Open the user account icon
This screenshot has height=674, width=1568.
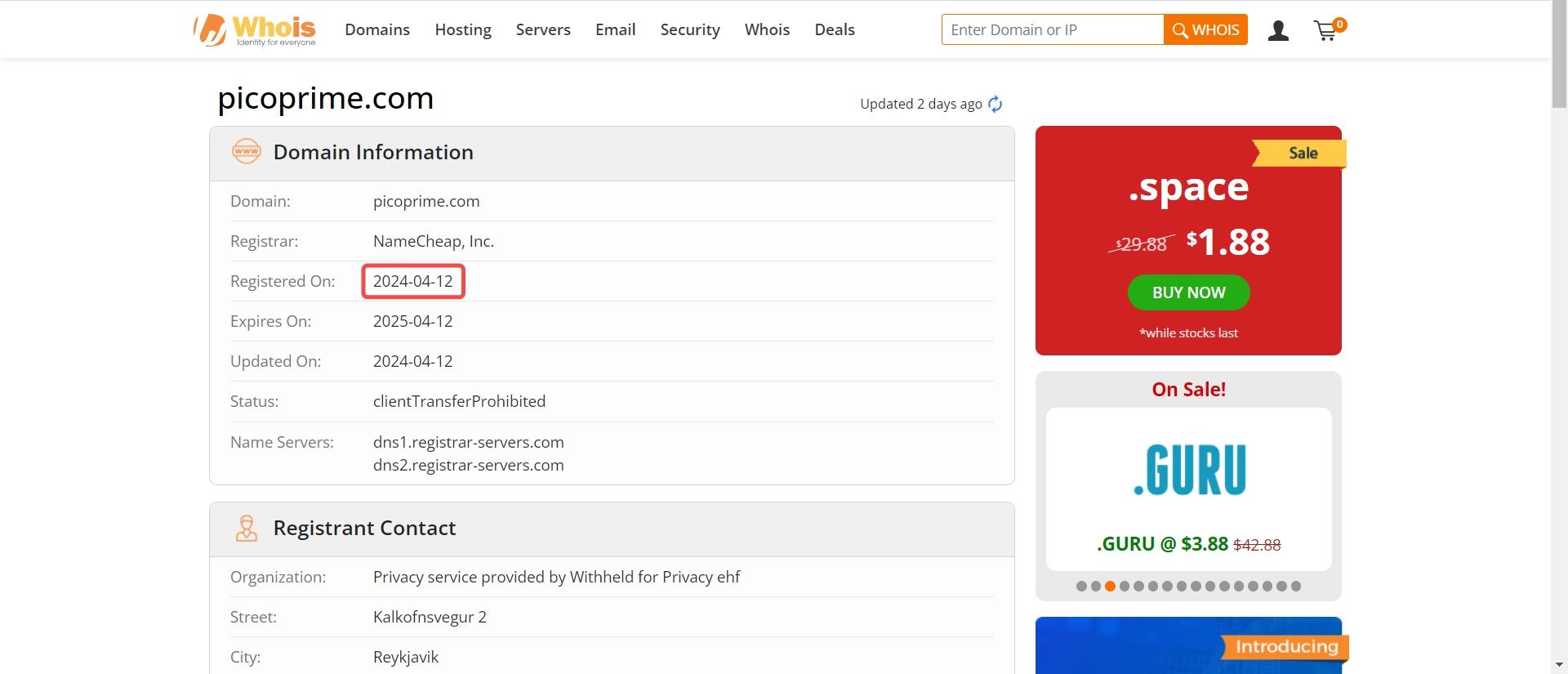point(1278,31)
